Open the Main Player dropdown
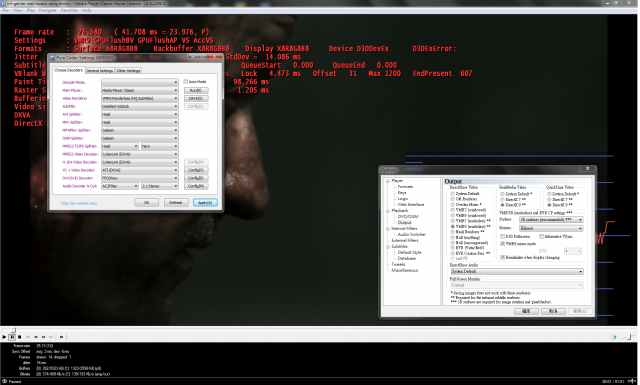This screenshot has height=385, width=640. pos(140,90)
